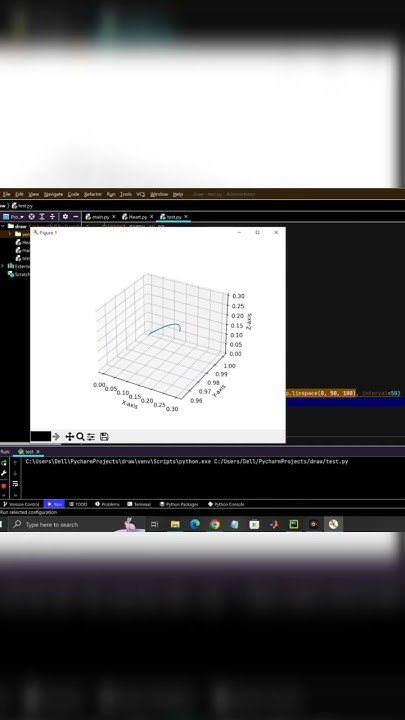
Task: Stop the process with red stop icon
Action: [x=4, y=485]
